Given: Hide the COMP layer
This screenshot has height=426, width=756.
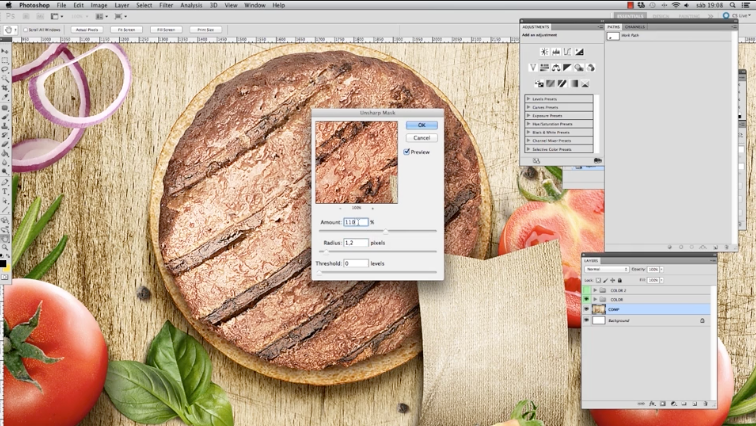Looking at the screenshot, I should tap(586, 309).
